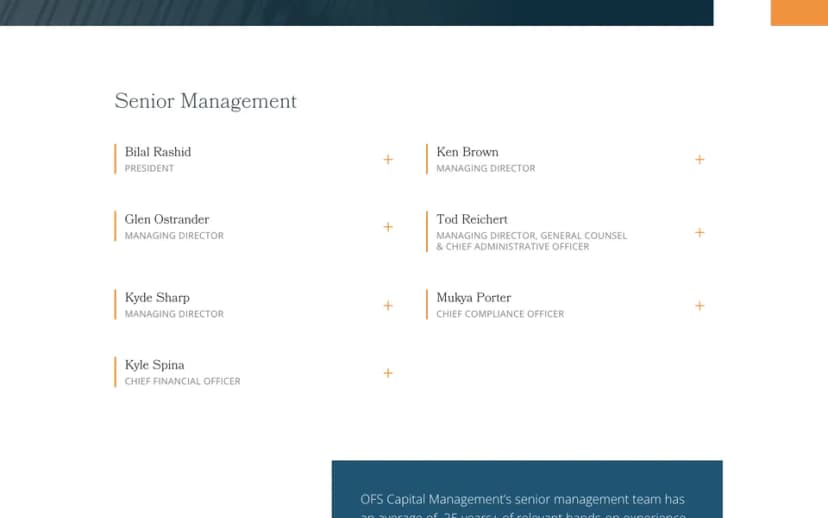
Task: Expand Tod Reichert's profile plus icon
Action: click(700, 232)
